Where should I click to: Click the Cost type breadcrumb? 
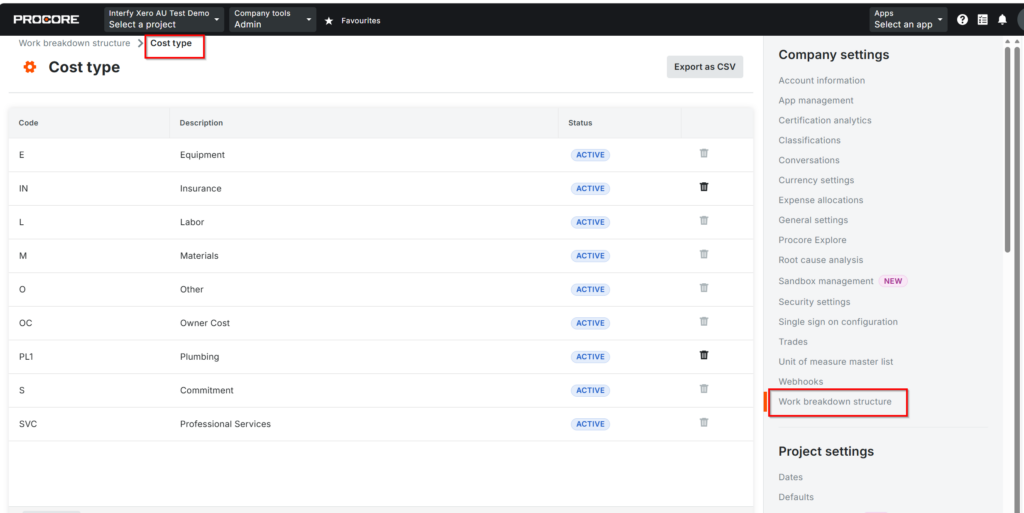tap(171, 43)
